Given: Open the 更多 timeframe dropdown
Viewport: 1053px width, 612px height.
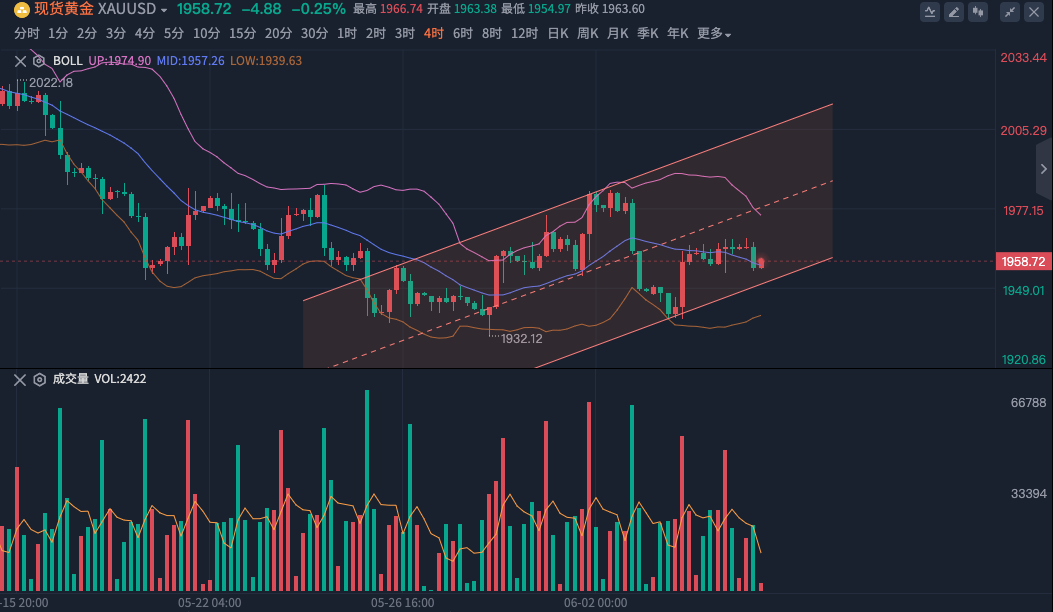Looking at the screenshot, I should coord(714,33).
